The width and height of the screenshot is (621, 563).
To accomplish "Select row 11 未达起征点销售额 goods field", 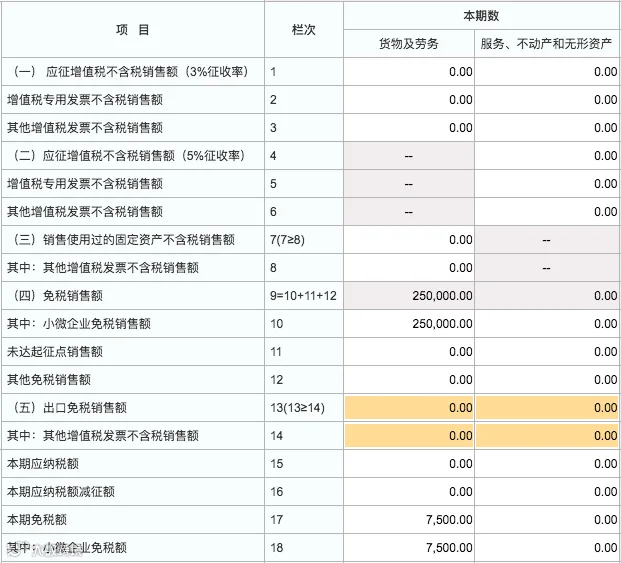I will pyautogui.click(x=409, y=352).
